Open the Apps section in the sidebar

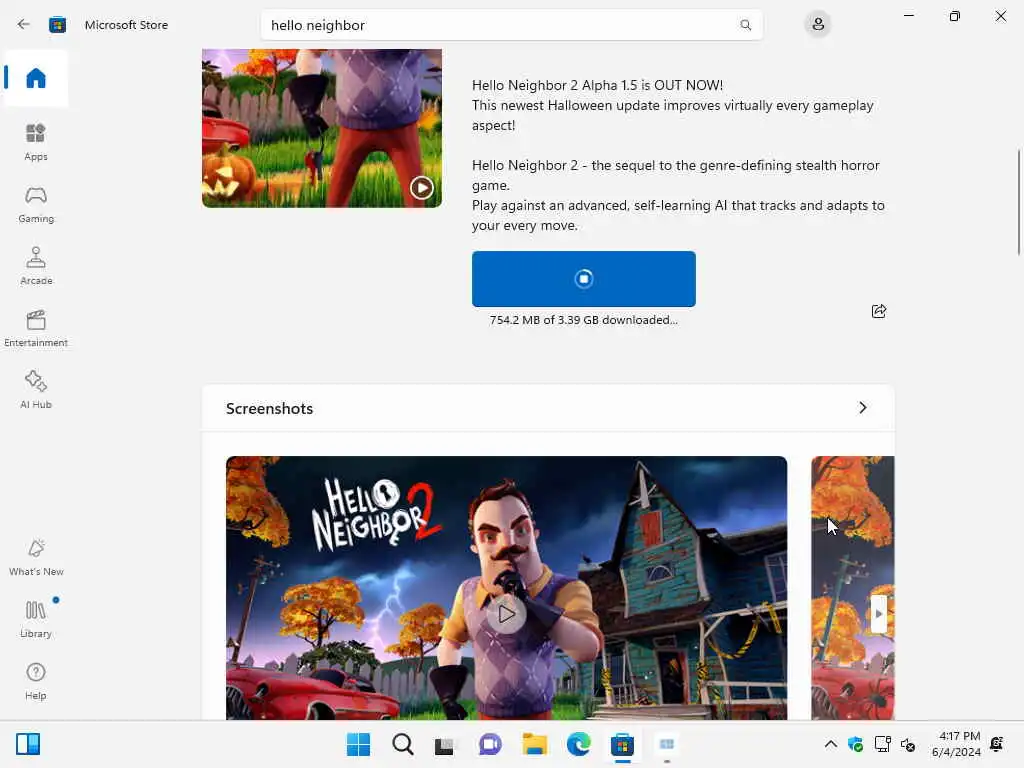(36, 142)
